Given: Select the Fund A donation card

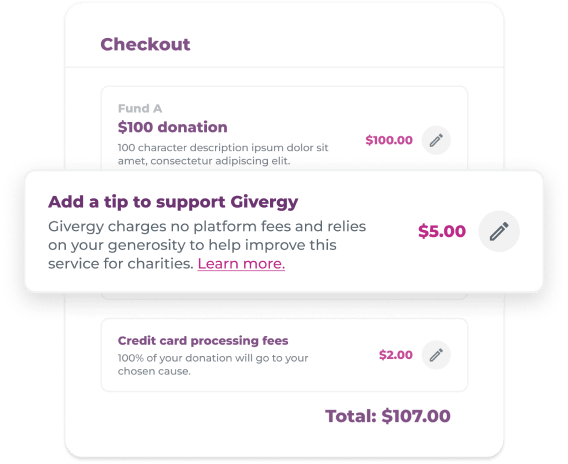Looking at the screenshot, I should (x=284, y=128).
